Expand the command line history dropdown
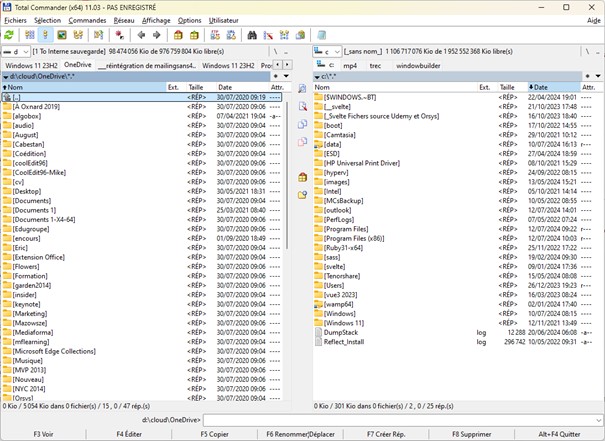 pyautogui.click(x=597, y=421)
